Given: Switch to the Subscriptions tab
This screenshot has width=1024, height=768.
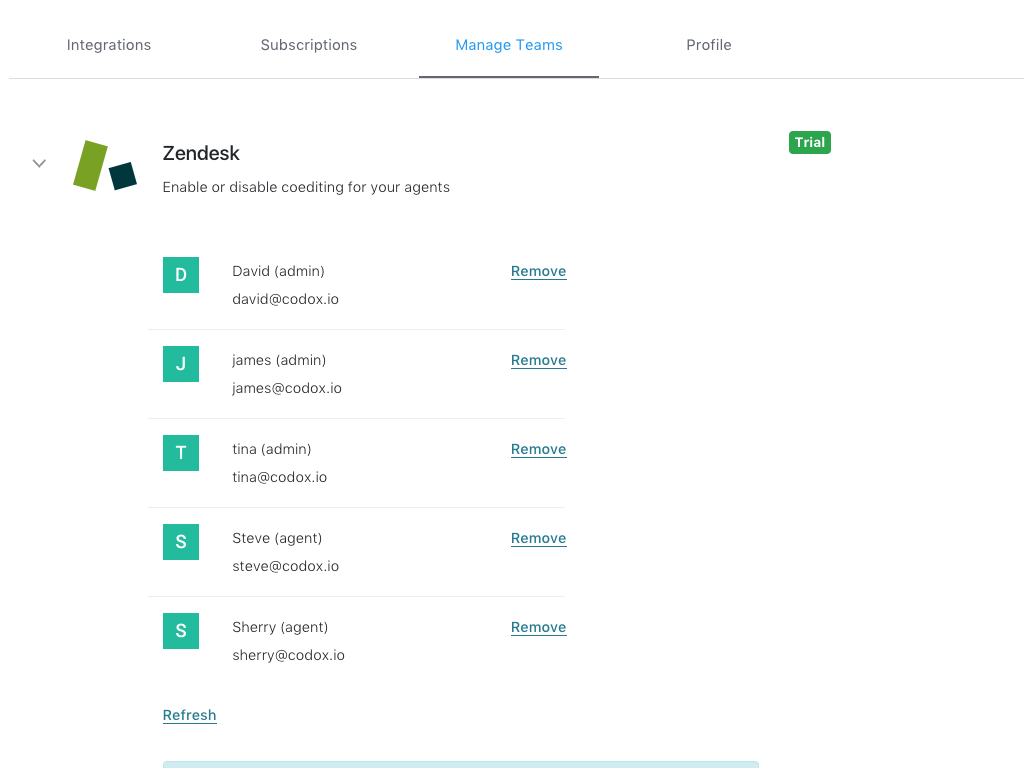Looking at the screenshot, I should (309, 45).
